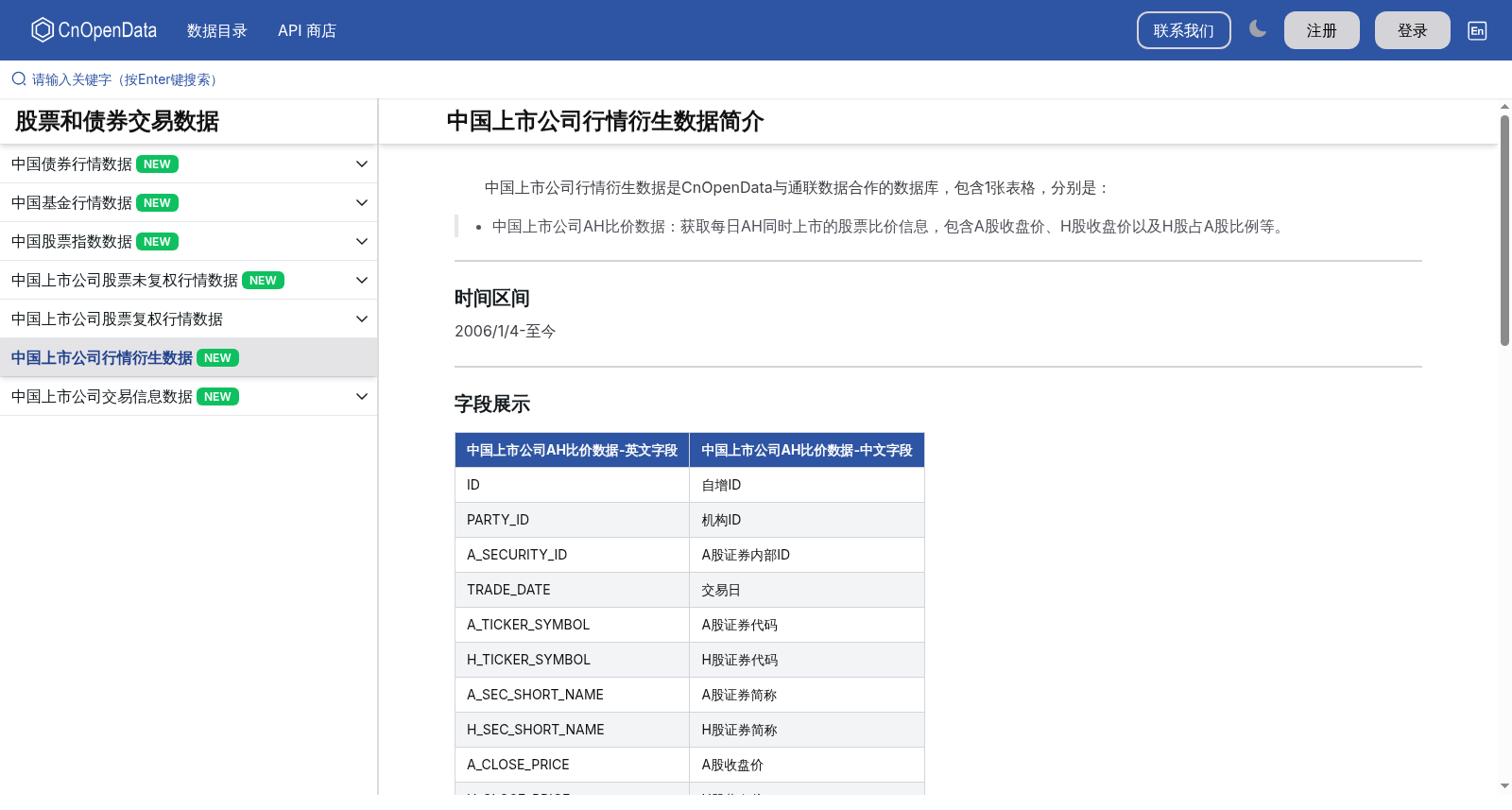Expand 中国股票指数数据 chevron
The height and width of the screenshot is (810, 1512).
point(362,242)
